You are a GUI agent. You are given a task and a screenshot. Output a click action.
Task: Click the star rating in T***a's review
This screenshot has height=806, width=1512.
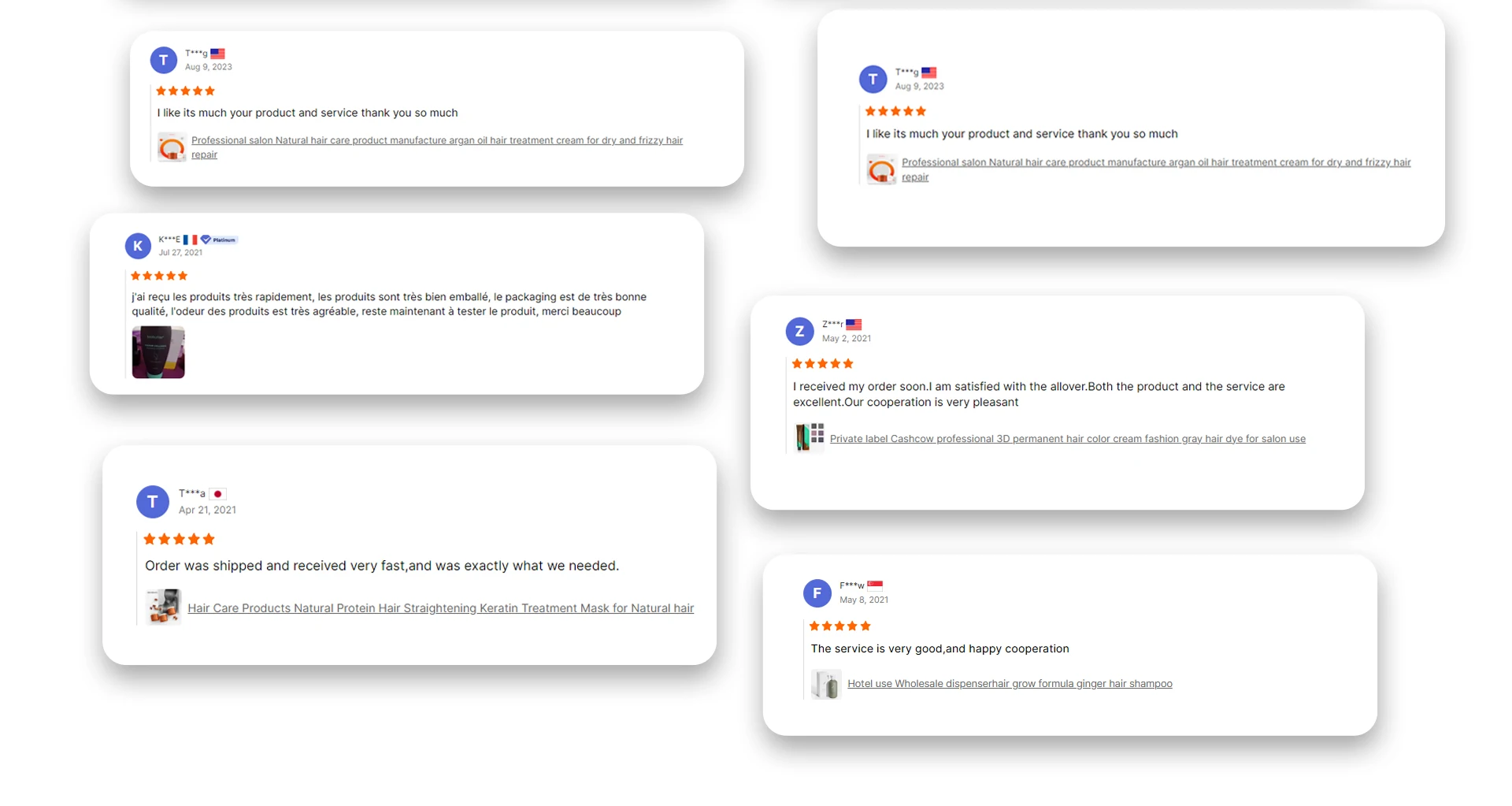179,540
